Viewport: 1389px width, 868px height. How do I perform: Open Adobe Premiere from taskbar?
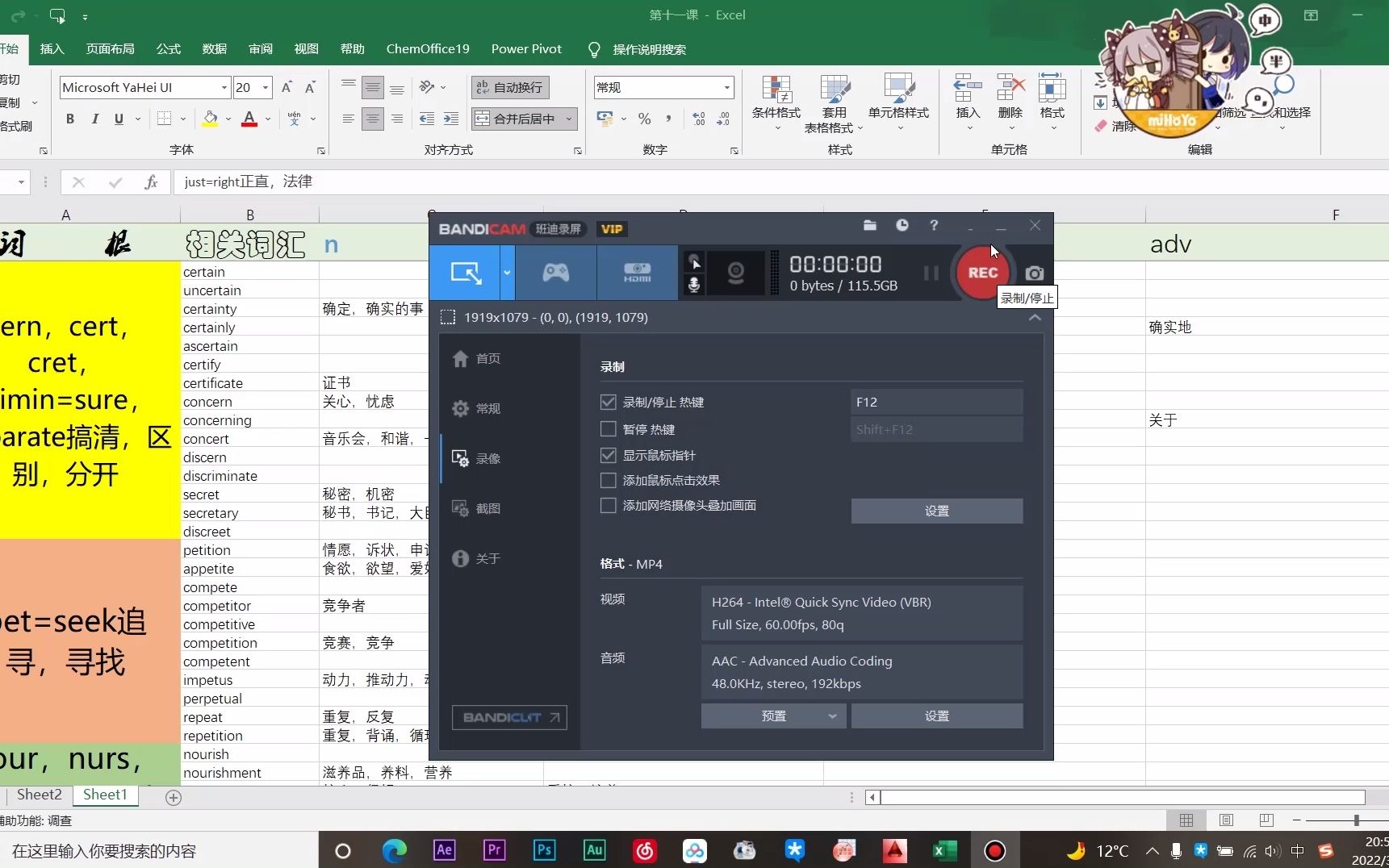[494, 850]
